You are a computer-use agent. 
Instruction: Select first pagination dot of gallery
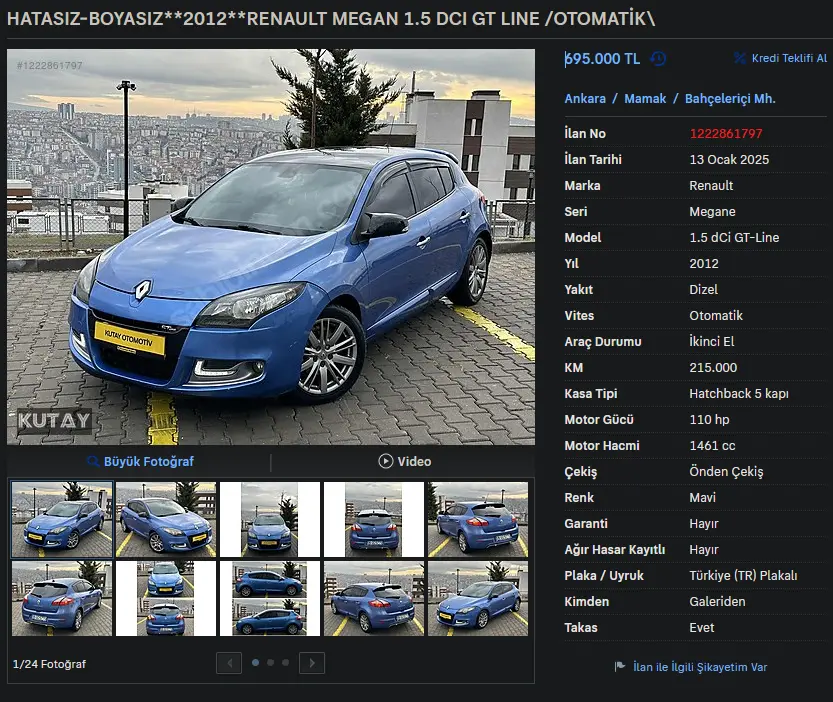[x=256, y=663]
